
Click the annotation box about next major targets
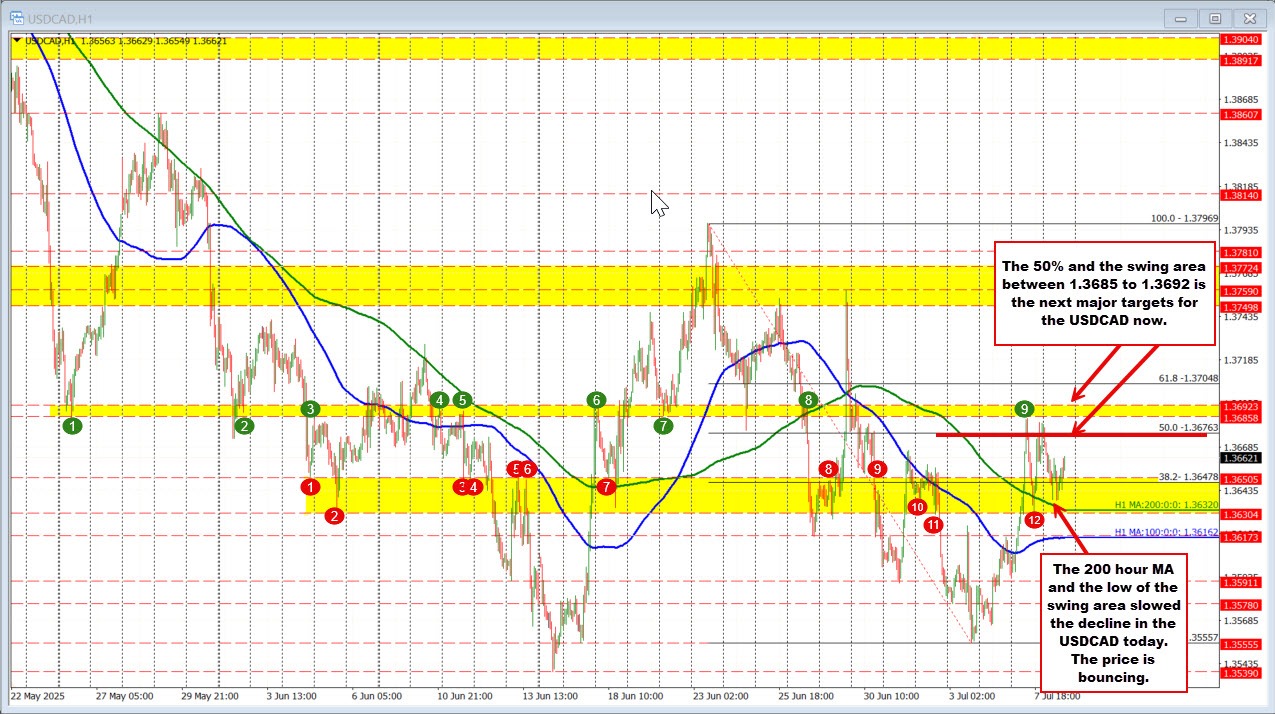tap(1104, 294)
